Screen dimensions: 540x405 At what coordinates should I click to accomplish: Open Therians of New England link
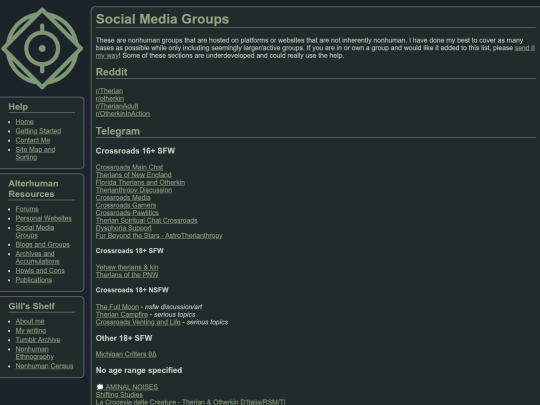coord(133,175)
